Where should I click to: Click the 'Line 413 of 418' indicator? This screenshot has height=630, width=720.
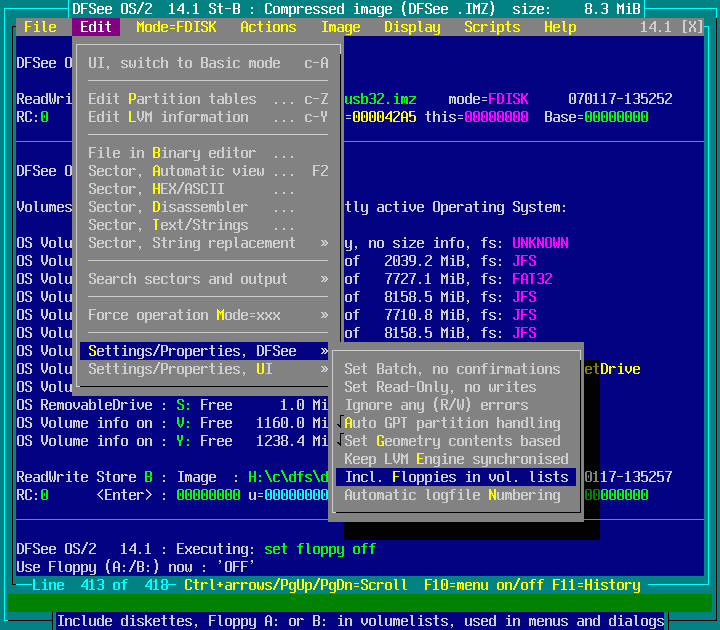(103, 585)
